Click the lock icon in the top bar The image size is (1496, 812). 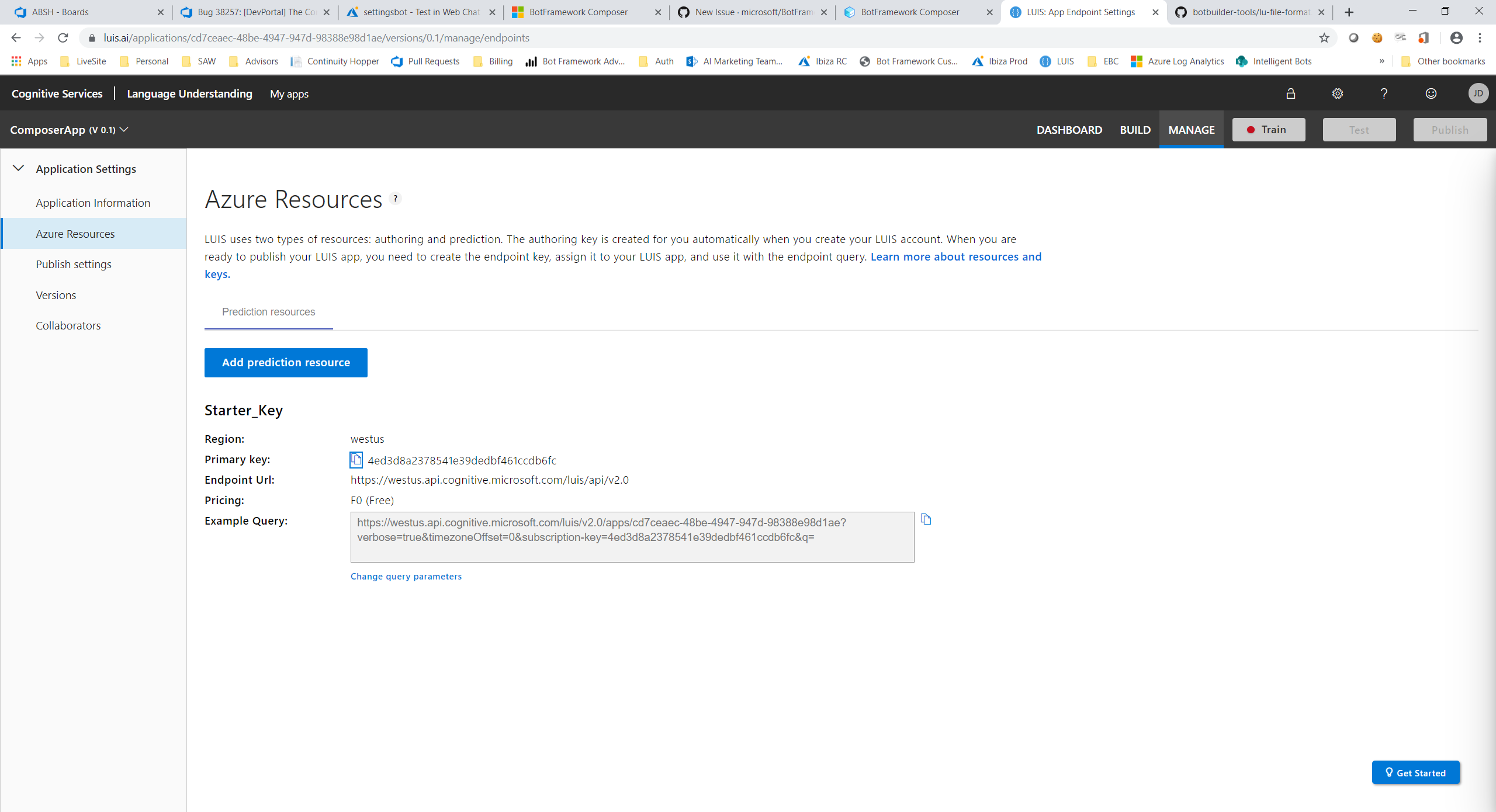pos(1291,93)
